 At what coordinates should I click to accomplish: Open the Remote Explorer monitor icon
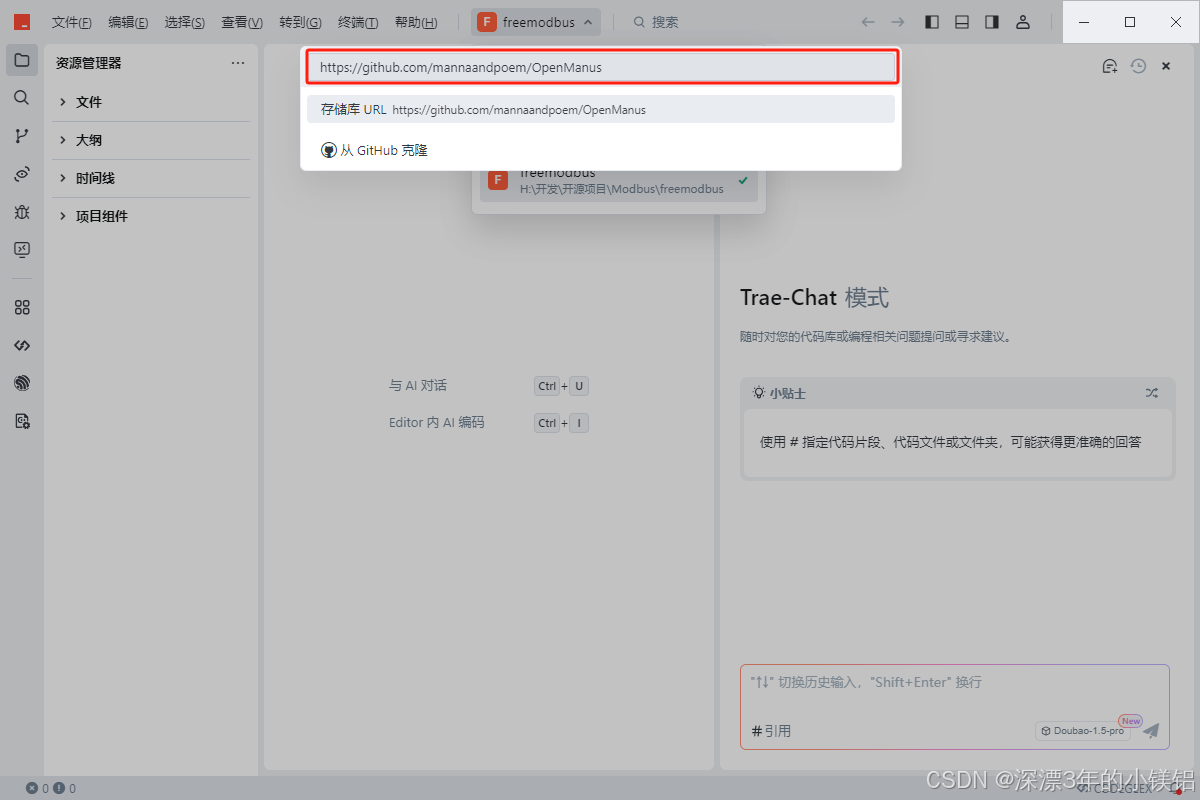22,250
